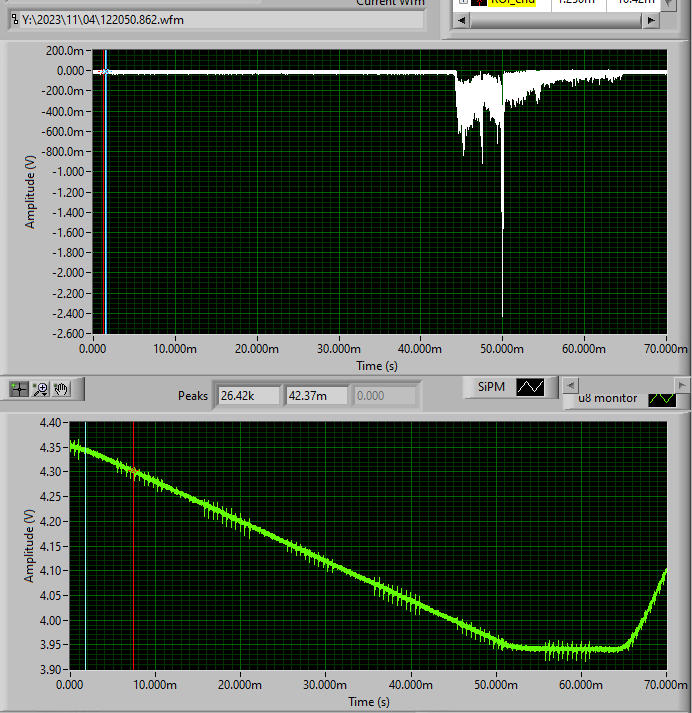
Task: Click the right arrow beside the u8 monitor legend
Action: (x=682, y=386)
